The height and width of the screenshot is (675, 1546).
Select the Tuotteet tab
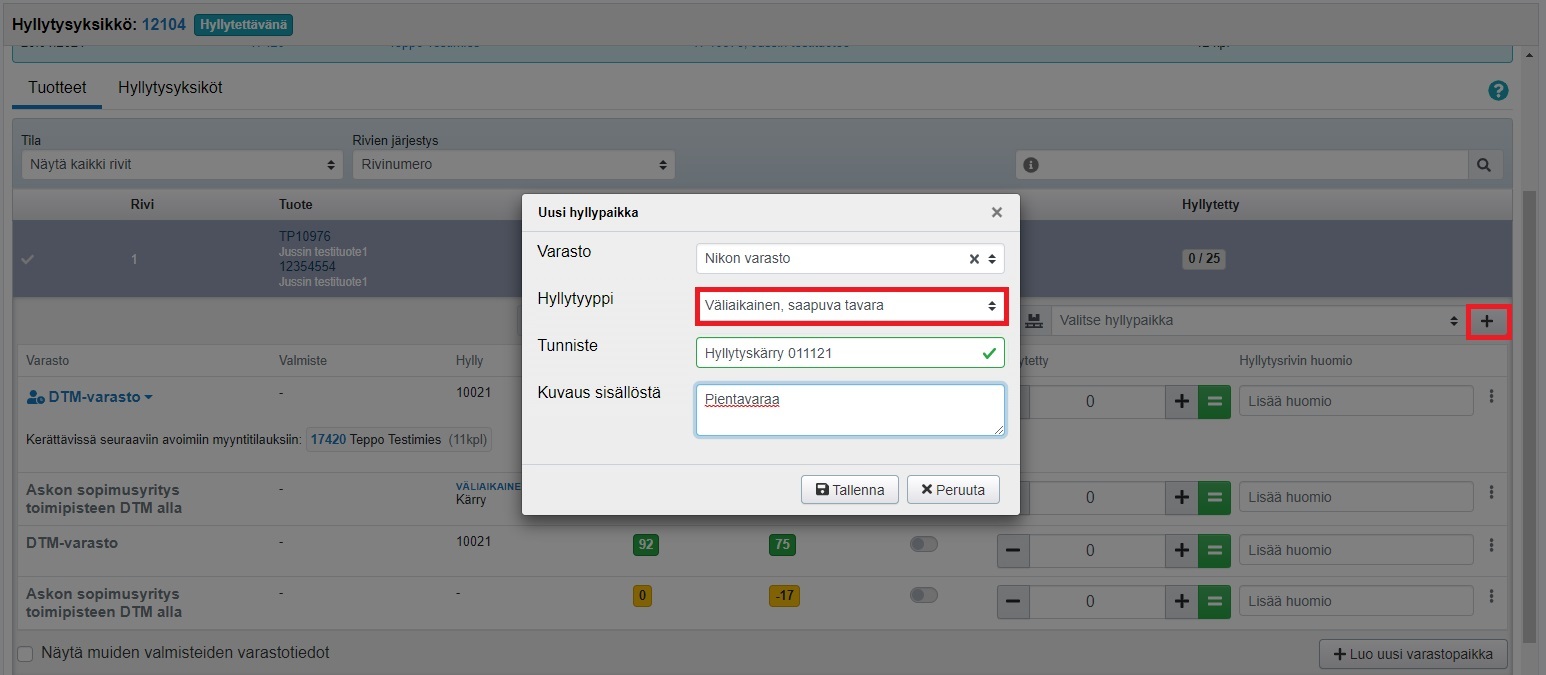point(57,88)
